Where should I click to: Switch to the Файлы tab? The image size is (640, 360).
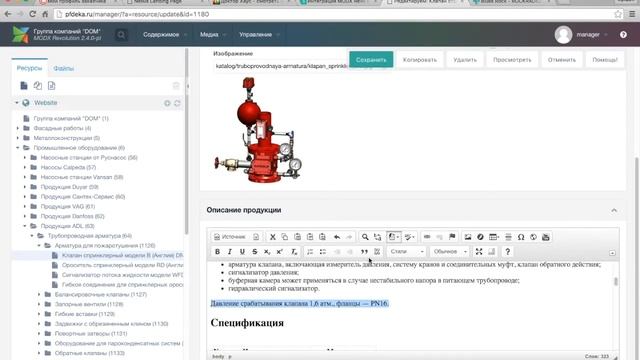(x=64, y=68)
